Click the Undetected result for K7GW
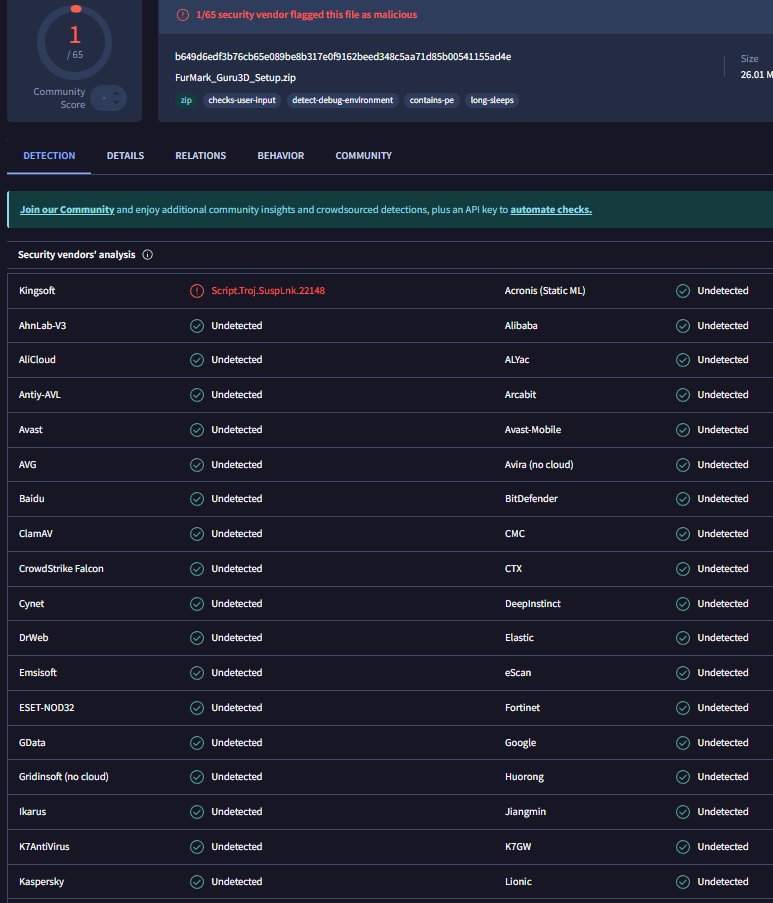The image size is (773, 903). (723, 847)
